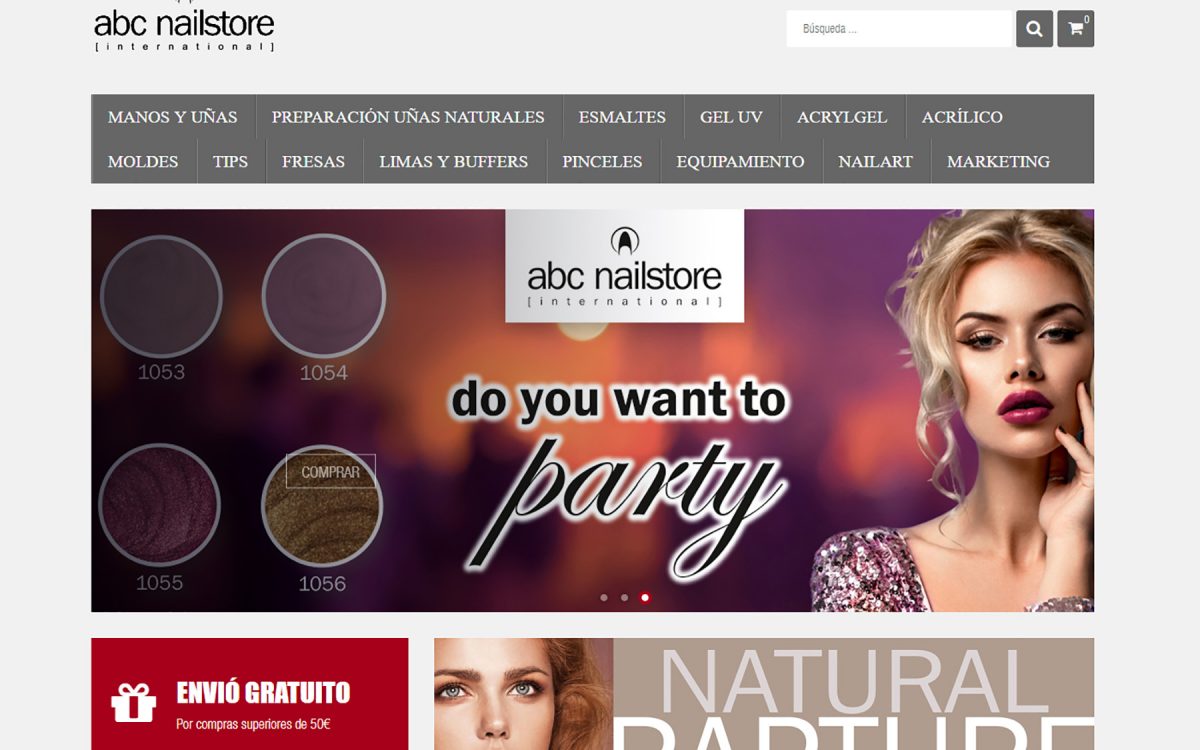Select color swatch 1055
This screenshot has height=750, width=1200.
(x=160, y=505)
